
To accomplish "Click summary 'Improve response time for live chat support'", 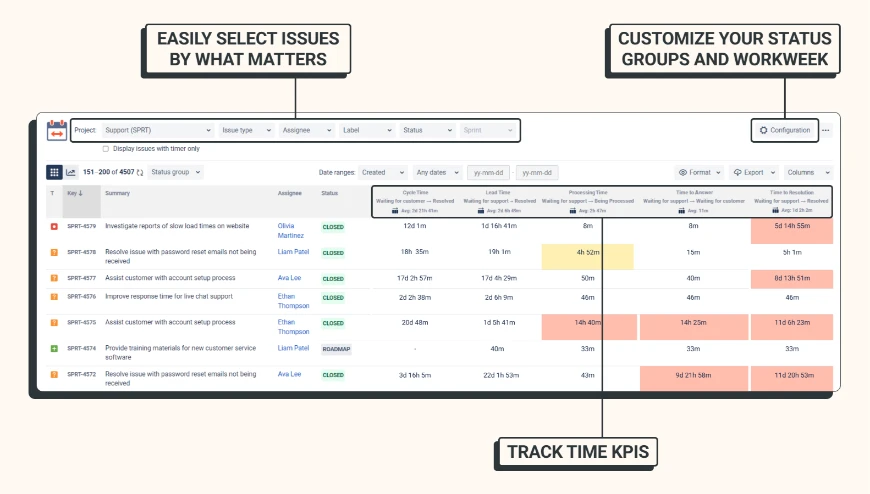I will 169,297.
